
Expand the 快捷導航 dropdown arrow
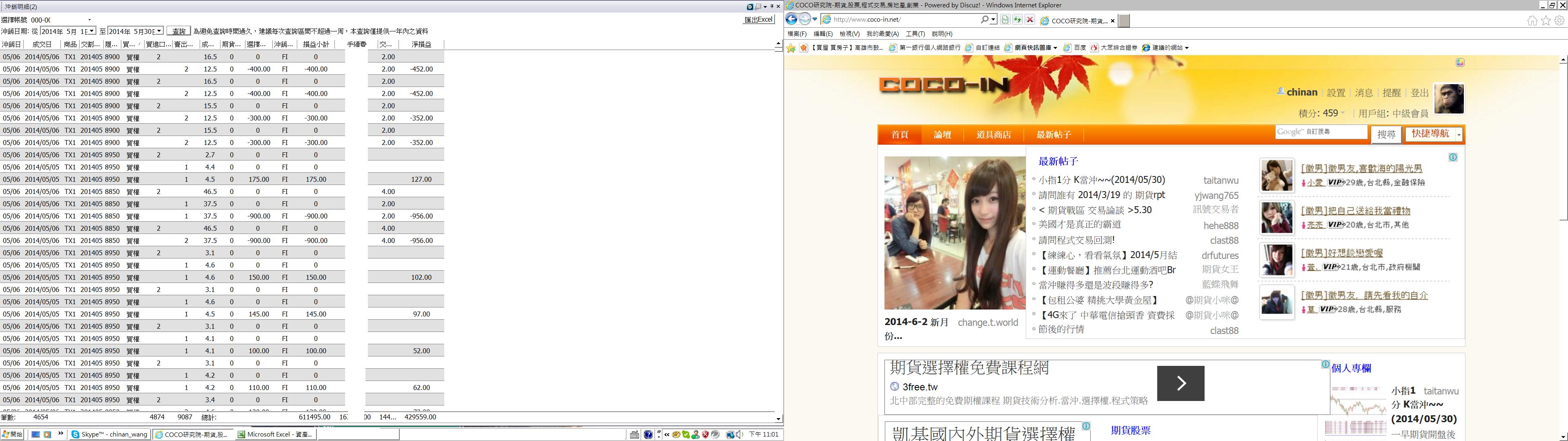point(1459,135)
